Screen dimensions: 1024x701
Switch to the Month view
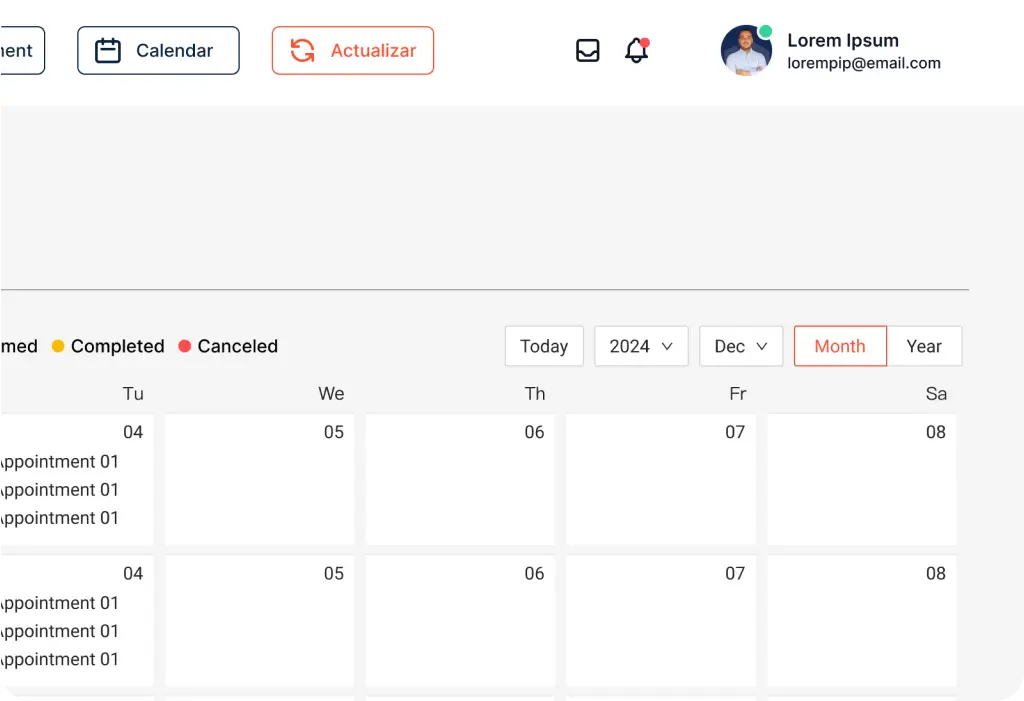point(840,346)
